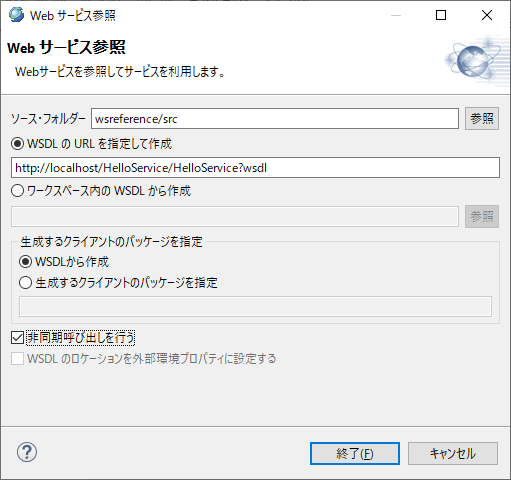Close the Web サービス参照 dialog
511x480 pixels.
pyautogui.click(x=487, y=15)
